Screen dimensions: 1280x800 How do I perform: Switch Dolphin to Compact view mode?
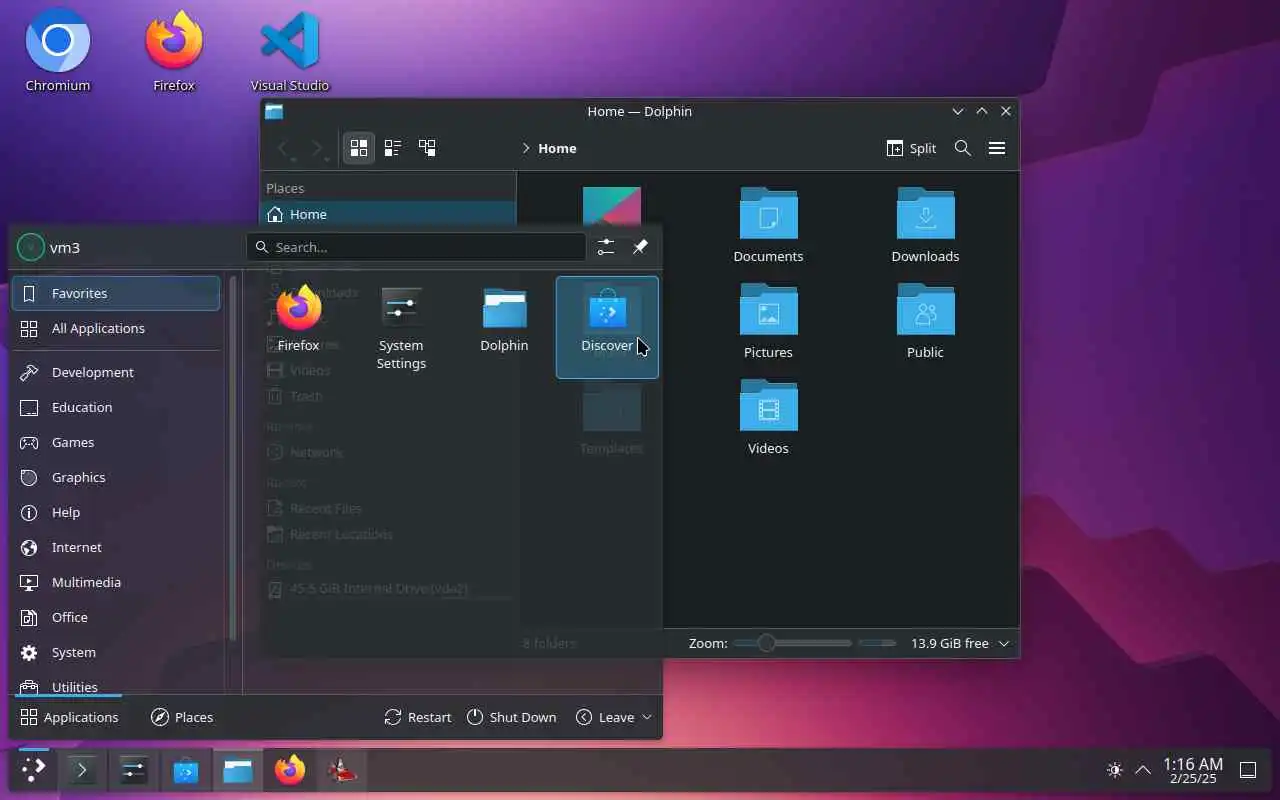pyautogui.click(x=393, y=148)
